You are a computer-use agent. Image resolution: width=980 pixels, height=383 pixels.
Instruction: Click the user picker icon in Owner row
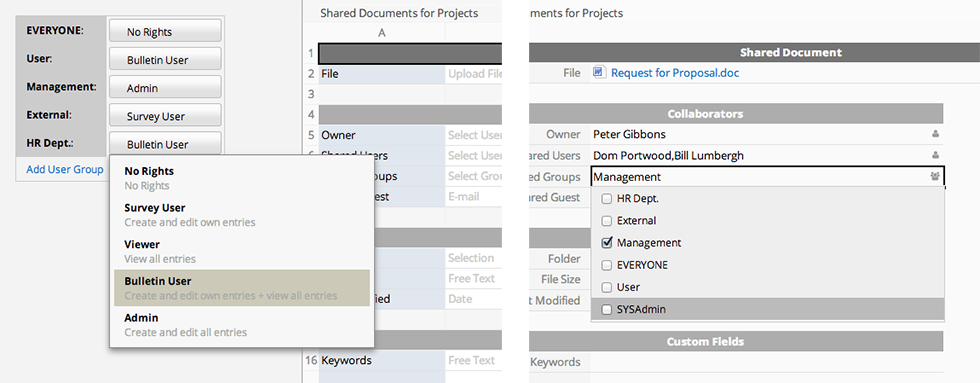click(936, 134)
